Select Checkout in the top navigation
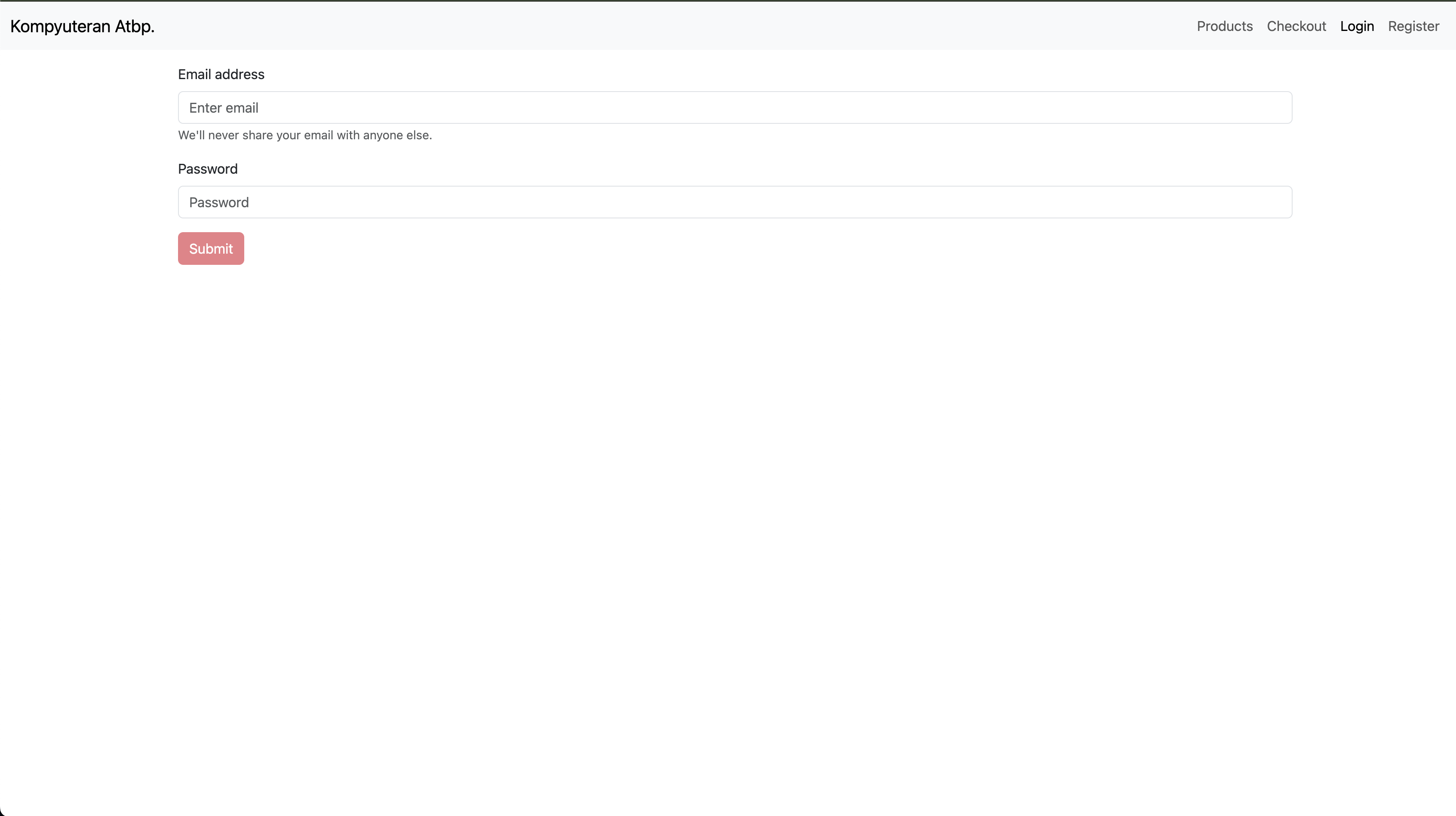The width and height of the screenshot is (1456, 816). 1296,26
